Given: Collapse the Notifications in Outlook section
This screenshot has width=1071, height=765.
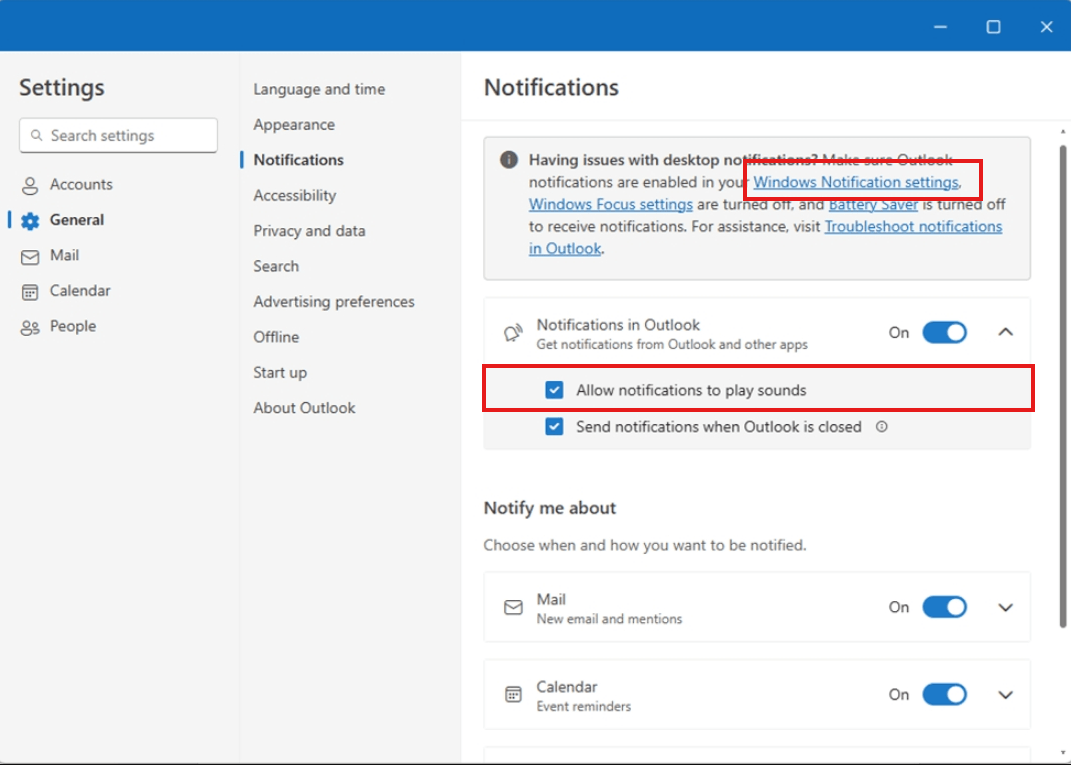Looking at the screenshot, I should point(1005,332).
